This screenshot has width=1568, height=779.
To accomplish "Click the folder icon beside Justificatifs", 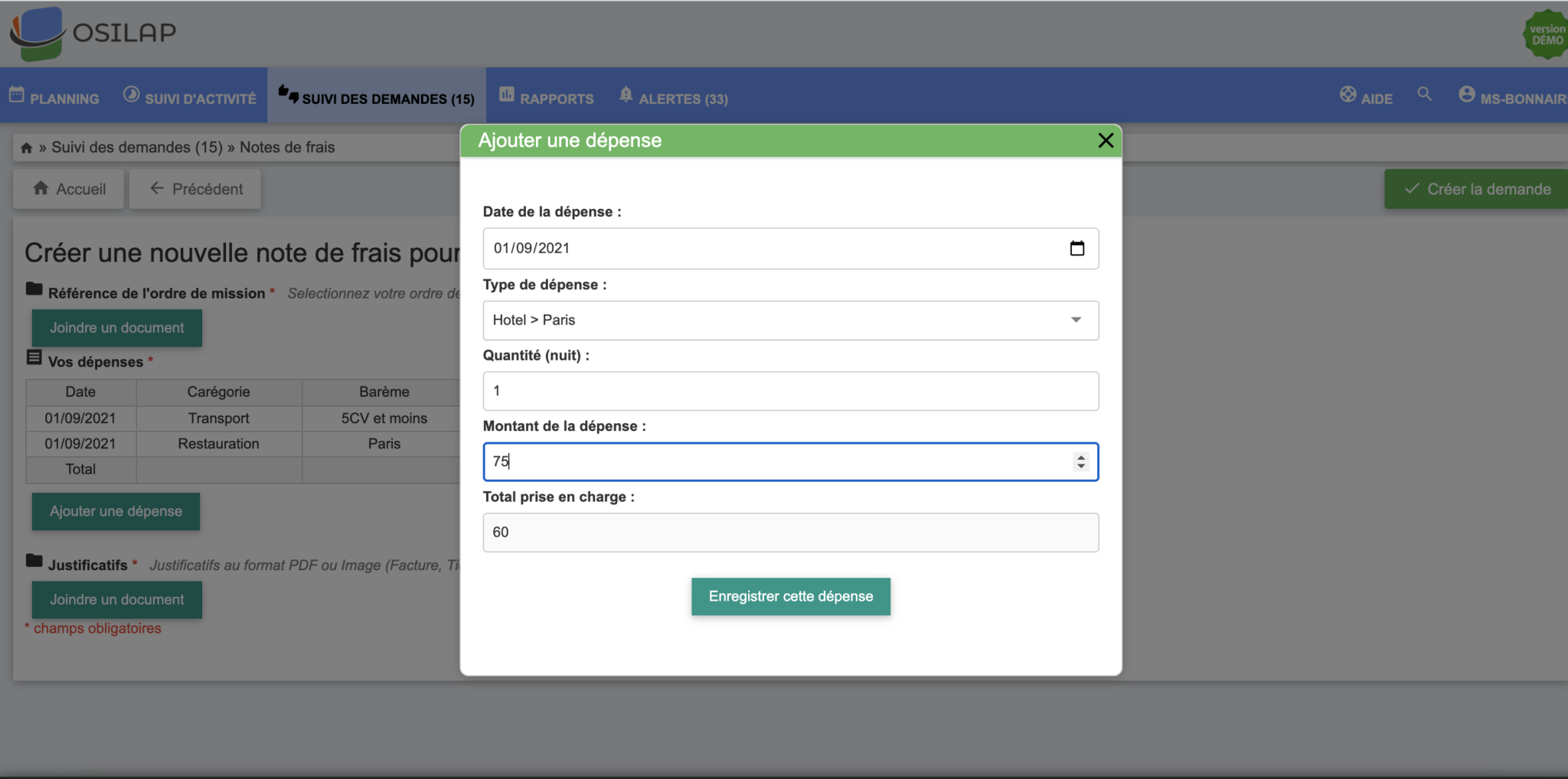I will (34, 561).
